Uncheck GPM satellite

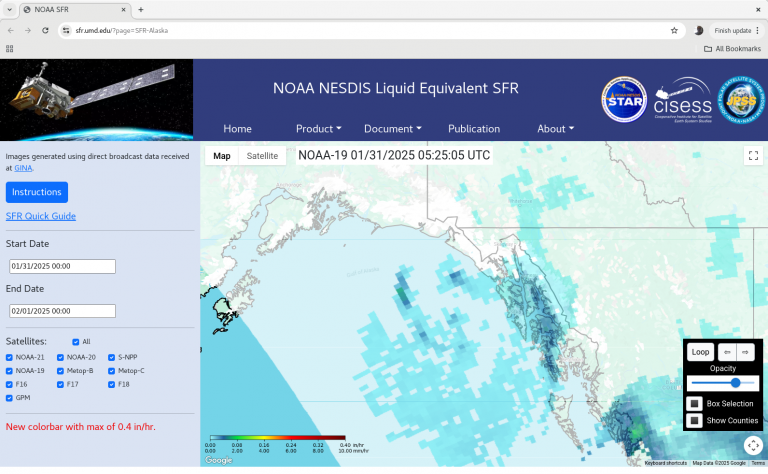click(9, 398)
